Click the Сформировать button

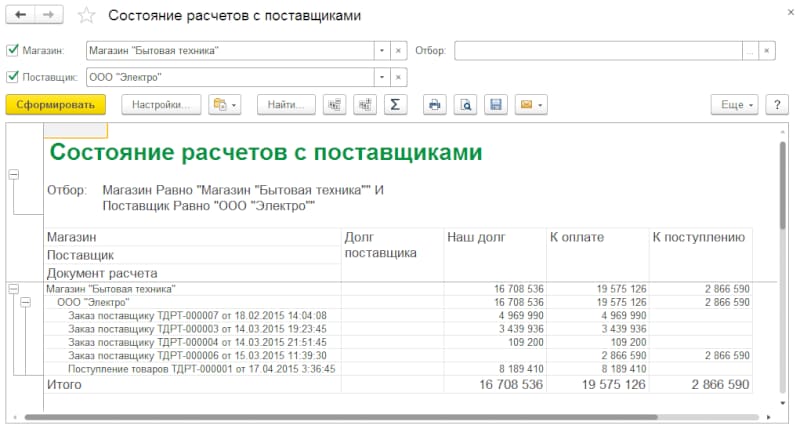click(x=55, y=104)
